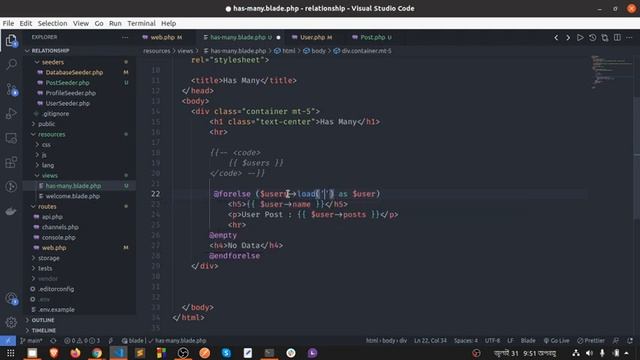Place cursor on line 22 @forelse code
This screenshot has width=640, height=360.
[x=296, y=194]
